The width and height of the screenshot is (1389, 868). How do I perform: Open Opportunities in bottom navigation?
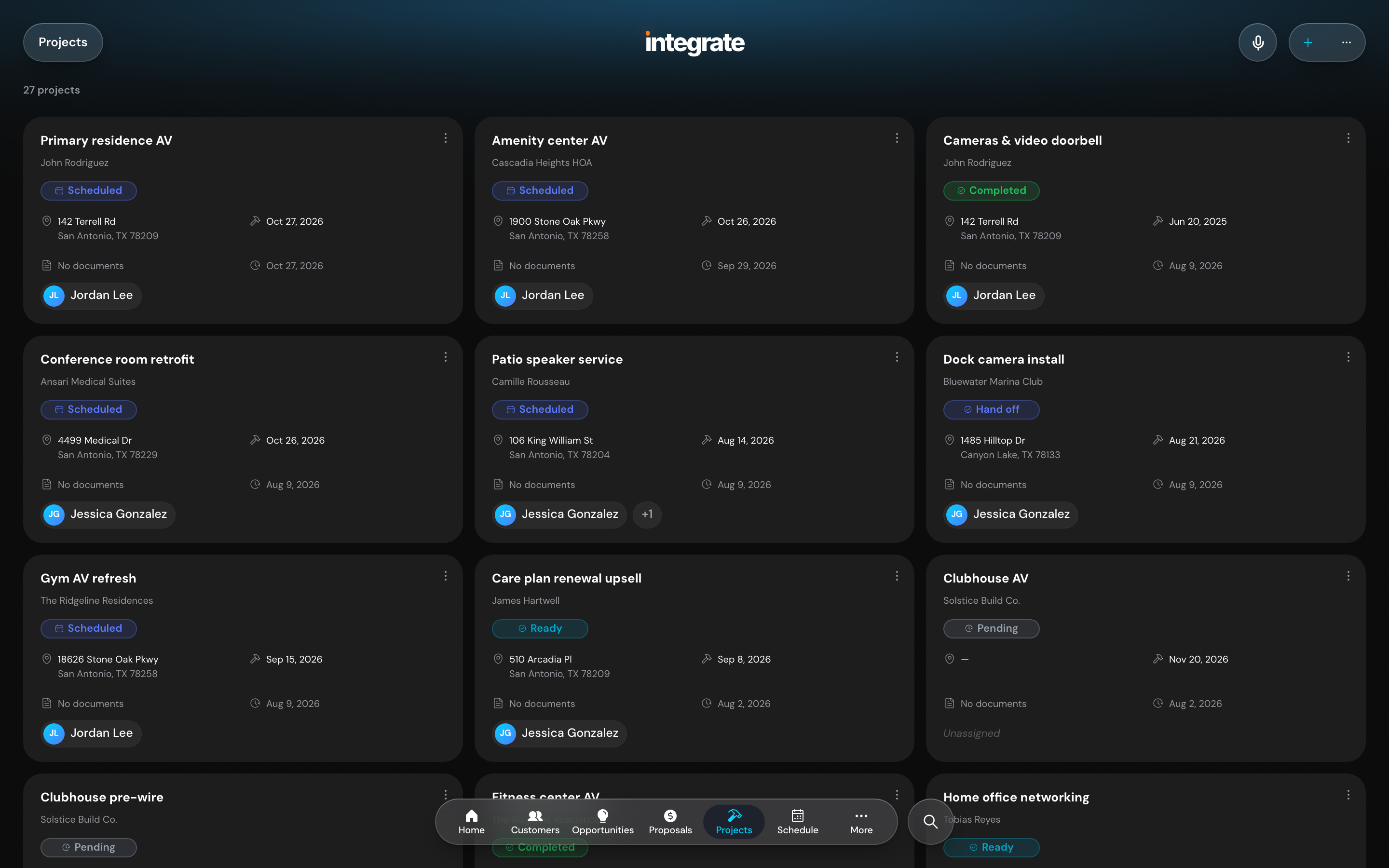(x=603, y=822)
